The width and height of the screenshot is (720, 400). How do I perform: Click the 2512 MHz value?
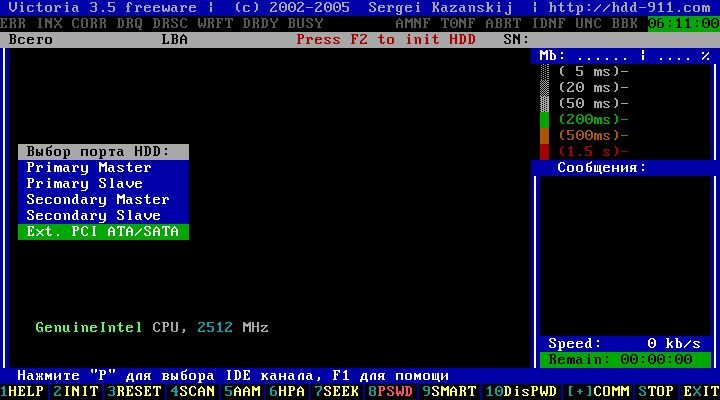point(233,327)
